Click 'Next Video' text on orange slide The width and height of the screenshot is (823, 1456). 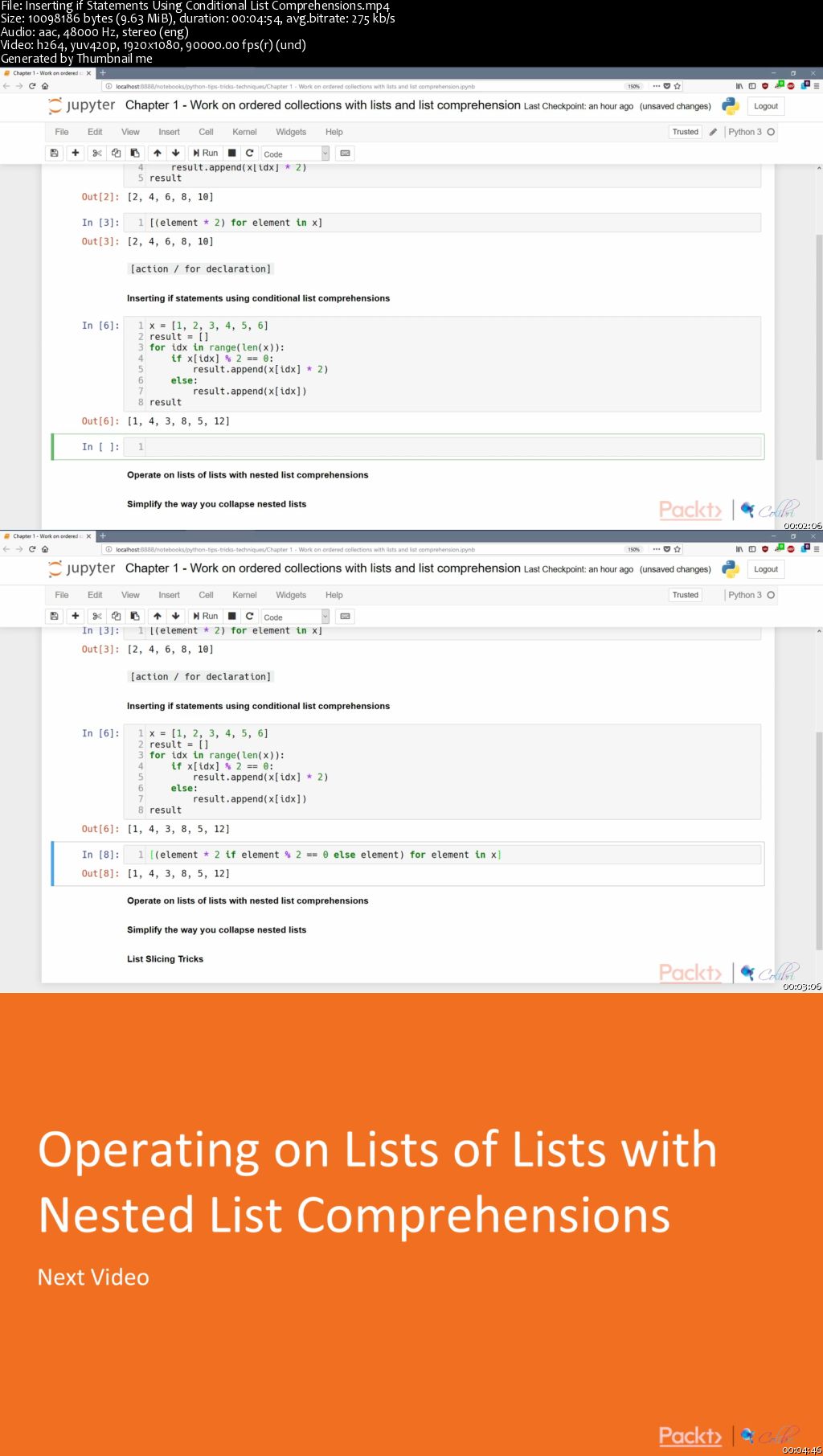click(93, 1278)
